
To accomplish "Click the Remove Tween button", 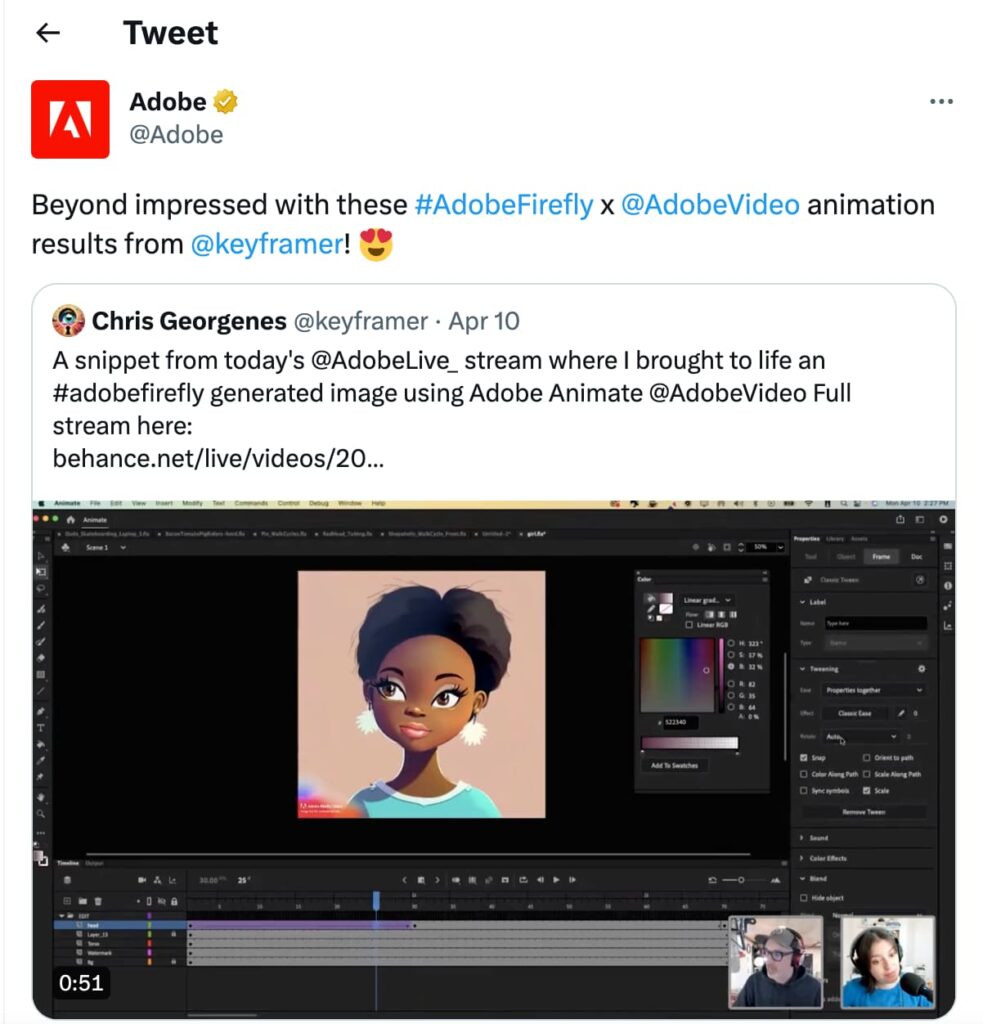I will coord(863,812).
